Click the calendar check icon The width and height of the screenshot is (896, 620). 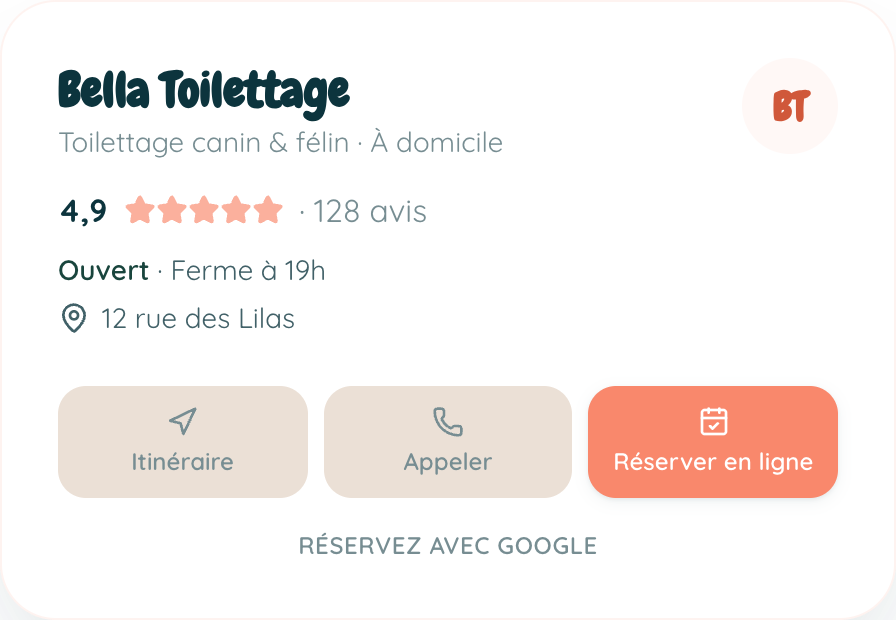click(x=714, y=422)
